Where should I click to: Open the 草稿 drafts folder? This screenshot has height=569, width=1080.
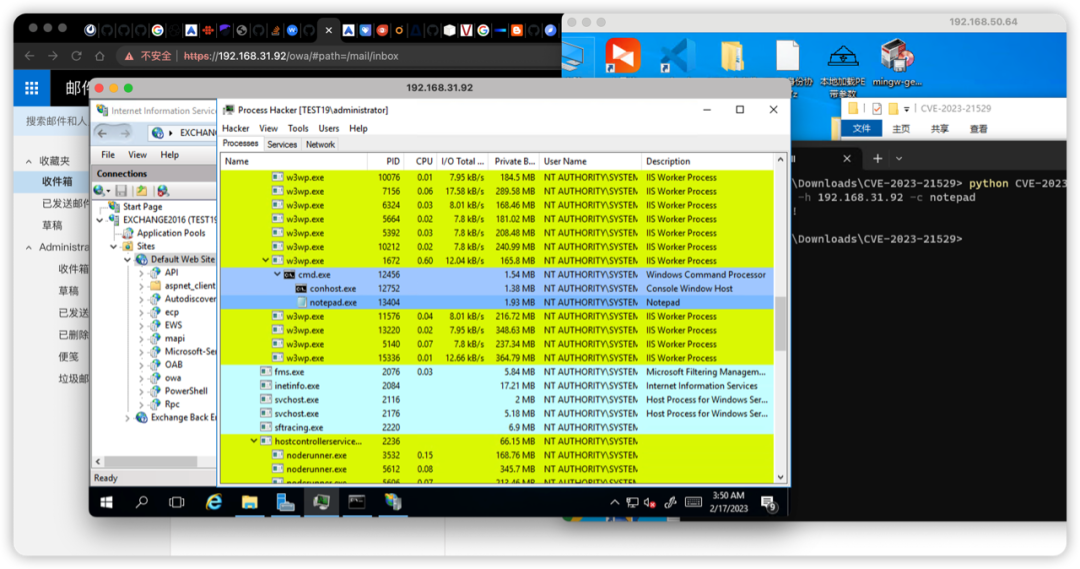tap(52, 225)
